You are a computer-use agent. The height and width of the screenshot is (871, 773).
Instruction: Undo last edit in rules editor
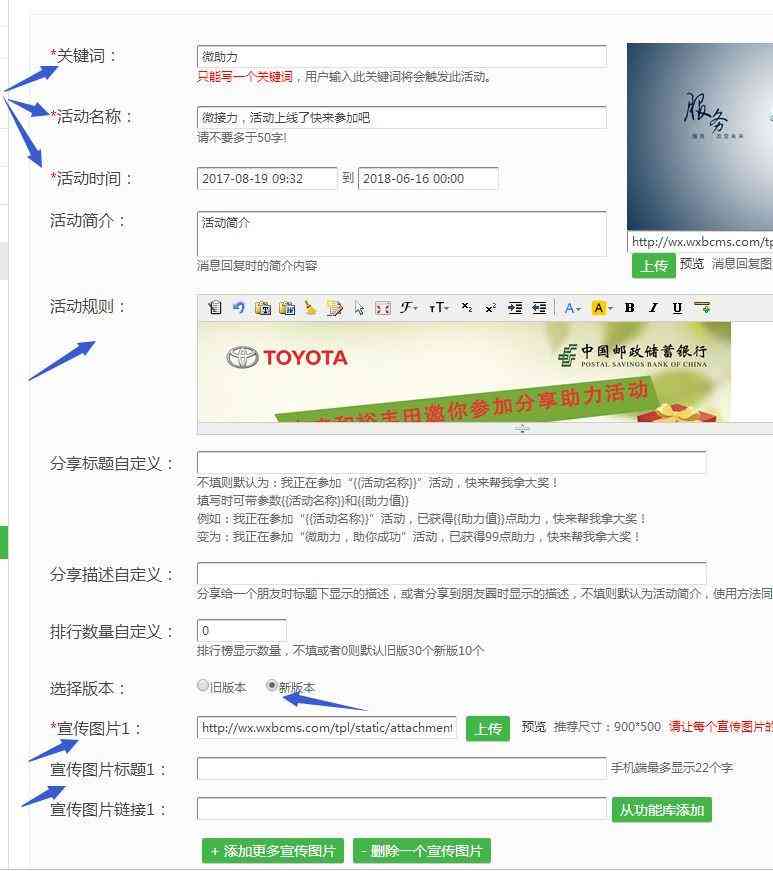(239, 308)
